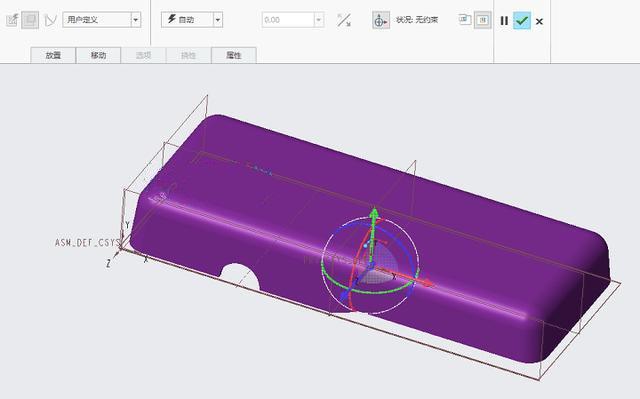Screen dimensions: 640x399
Task: Select the blue Z-axis dragger arrow
Action: [x=345, y=295]
